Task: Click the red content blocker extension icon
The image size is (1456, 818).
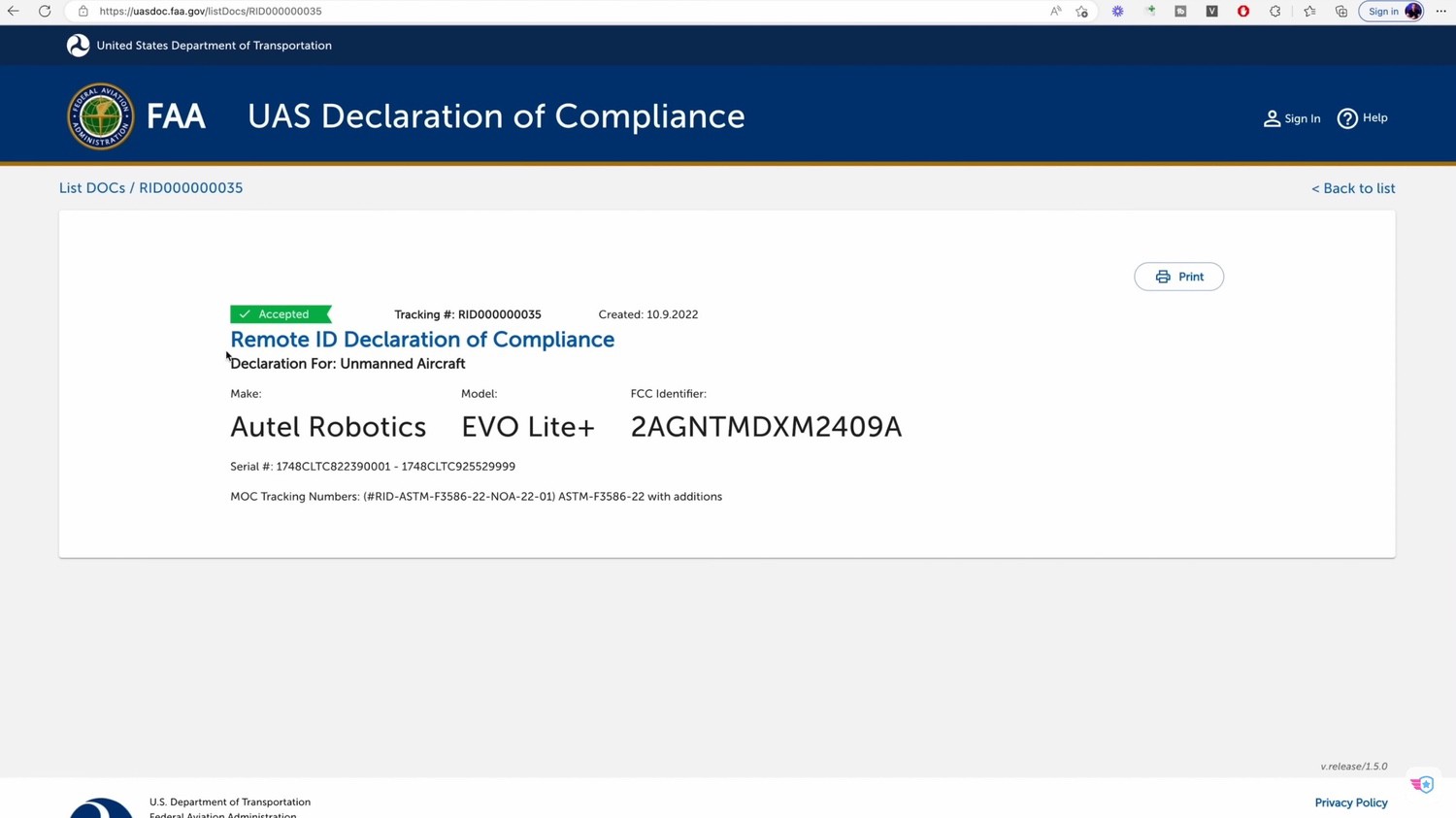Action: (x=1242, y=11)
